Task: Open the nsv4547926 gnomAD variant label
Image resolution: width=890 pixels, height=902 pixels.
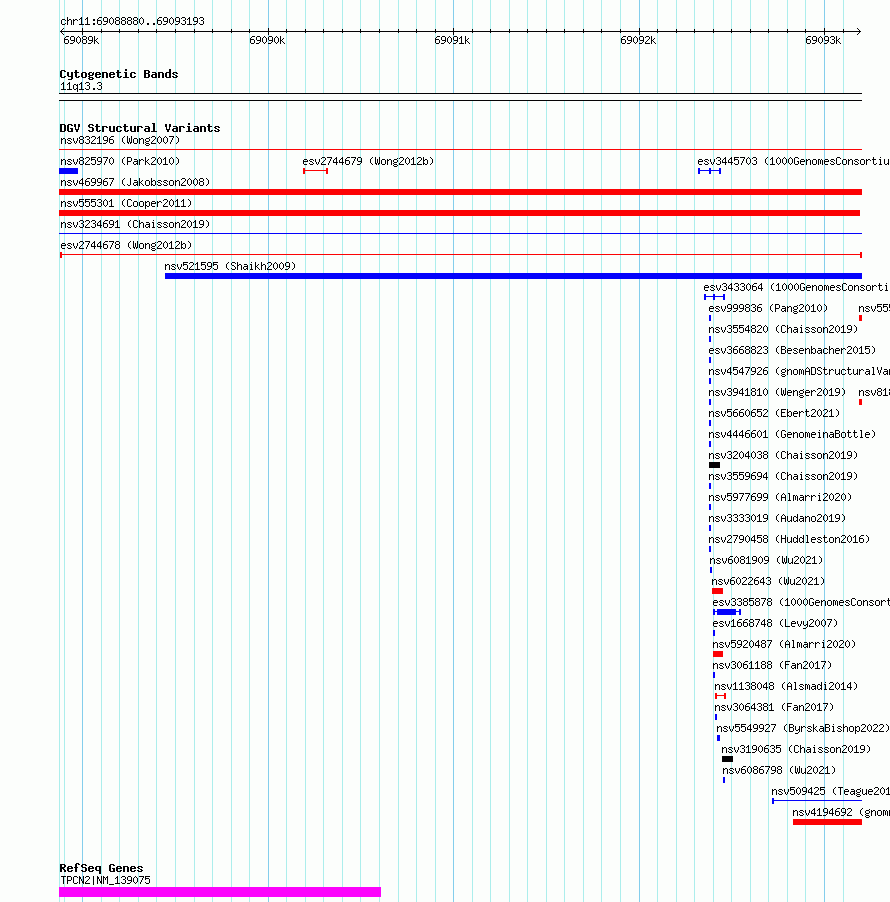Action: (799, 372)
